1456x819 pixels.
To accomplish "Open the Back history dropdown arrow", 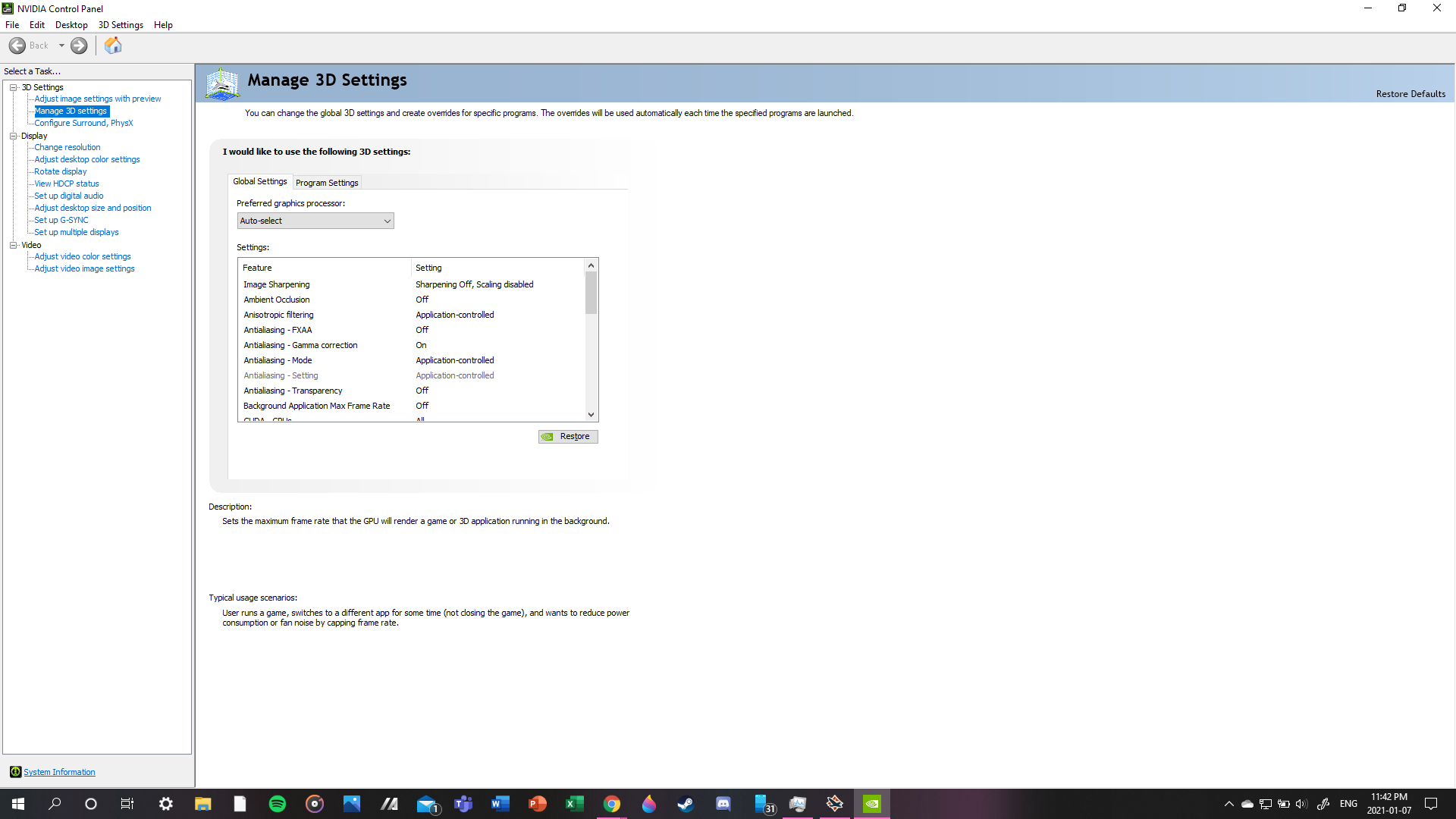I will coord(61,45).
